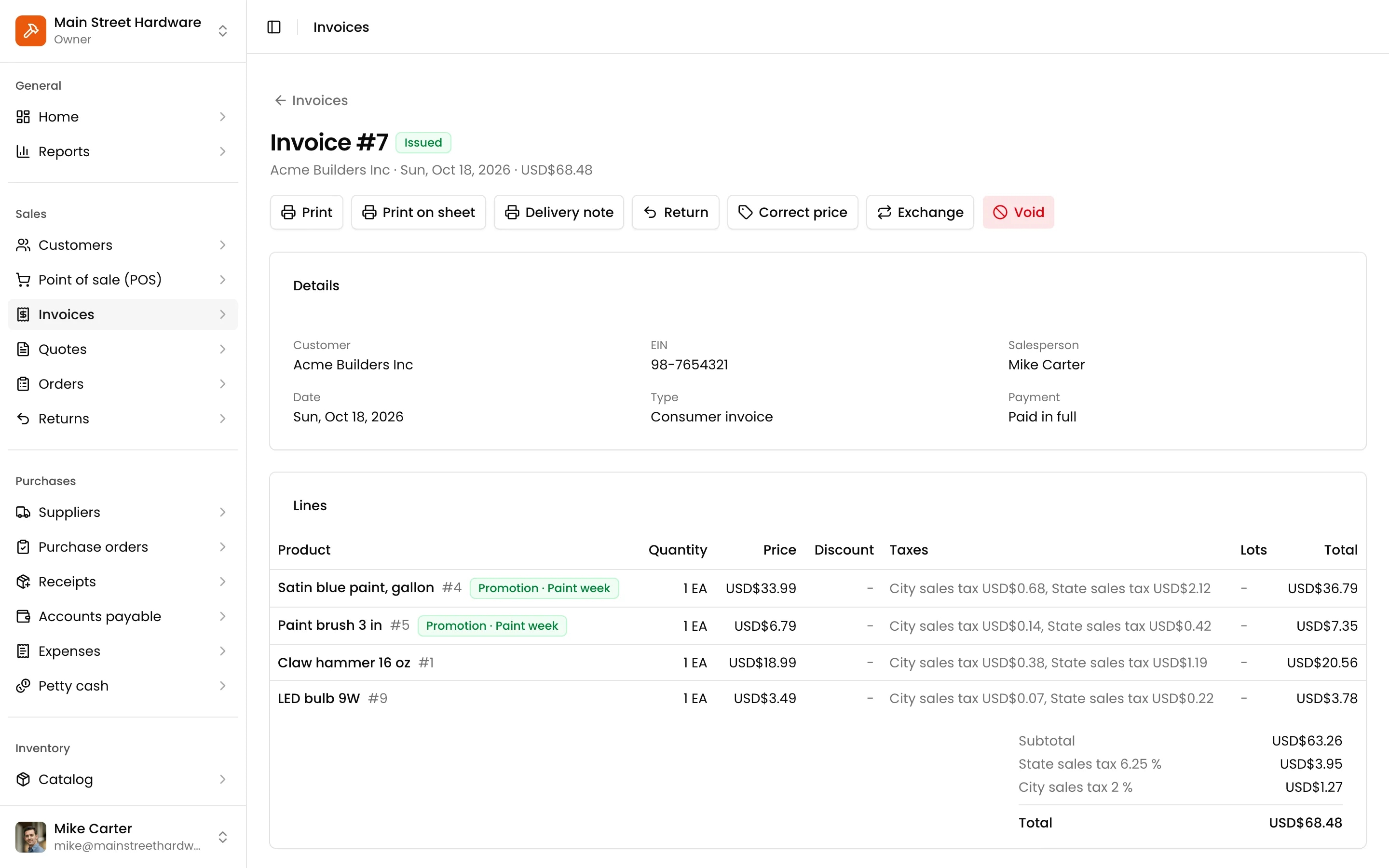
Task: Expand the Home chevron
Action: pos(223,117)
